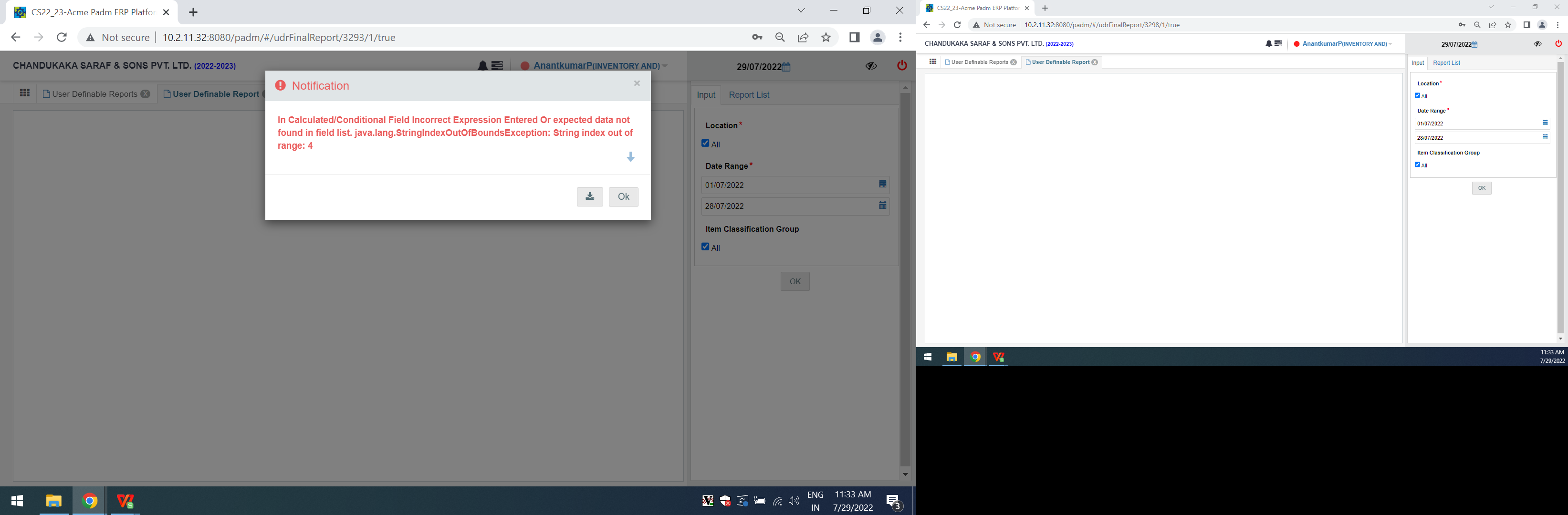Click the Not secure warning in 3293 window
The width and height of the screenshot is (1568, 515).
pyautogui.click(x=117, y=37)
